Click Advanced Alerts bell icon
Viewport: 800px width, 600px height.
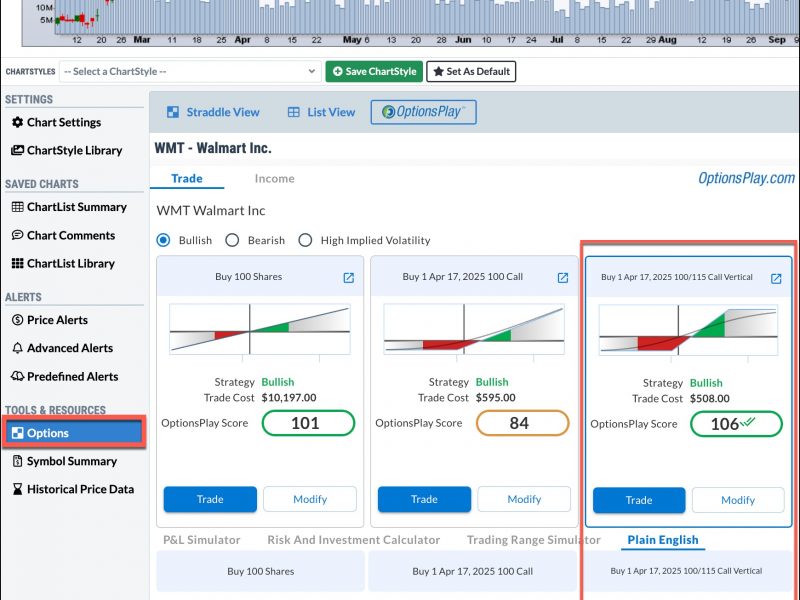[17, 348]
